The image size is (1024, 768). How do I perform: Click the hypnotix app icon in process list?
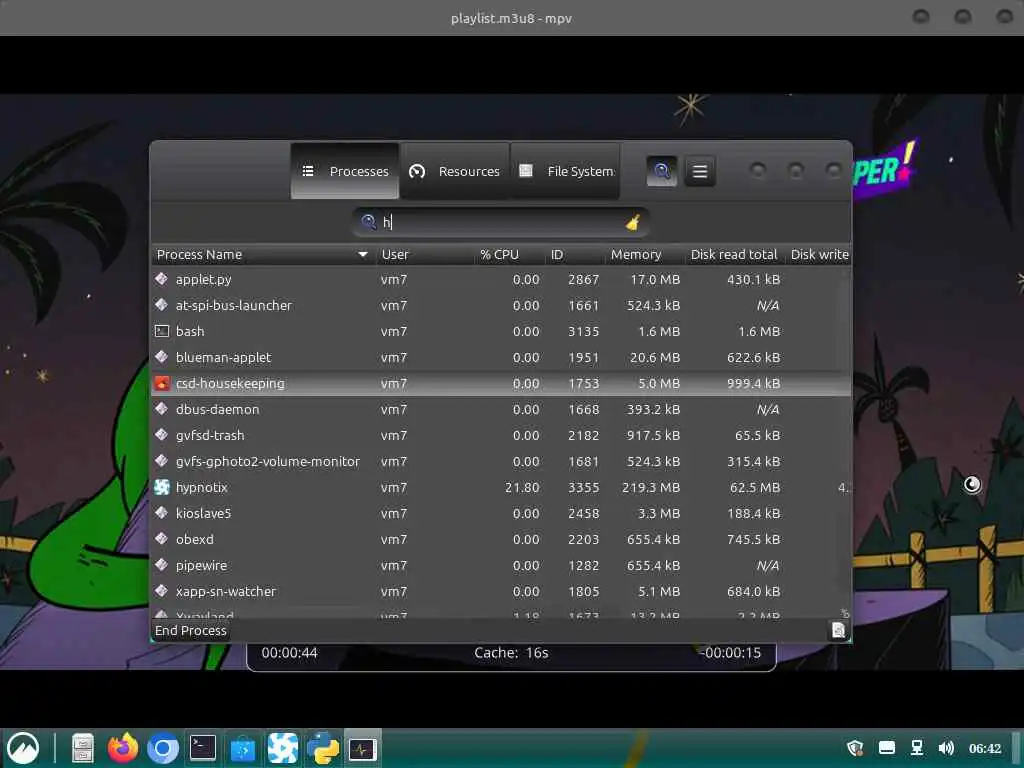[x=161, y=487]
